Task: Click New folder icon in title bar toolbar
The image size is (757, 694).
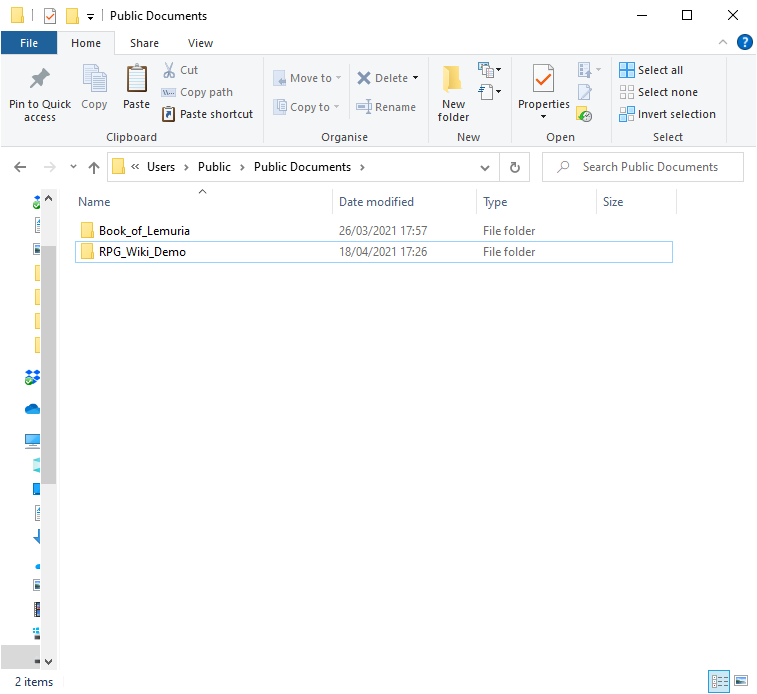Action: click(x=72, y=16)
